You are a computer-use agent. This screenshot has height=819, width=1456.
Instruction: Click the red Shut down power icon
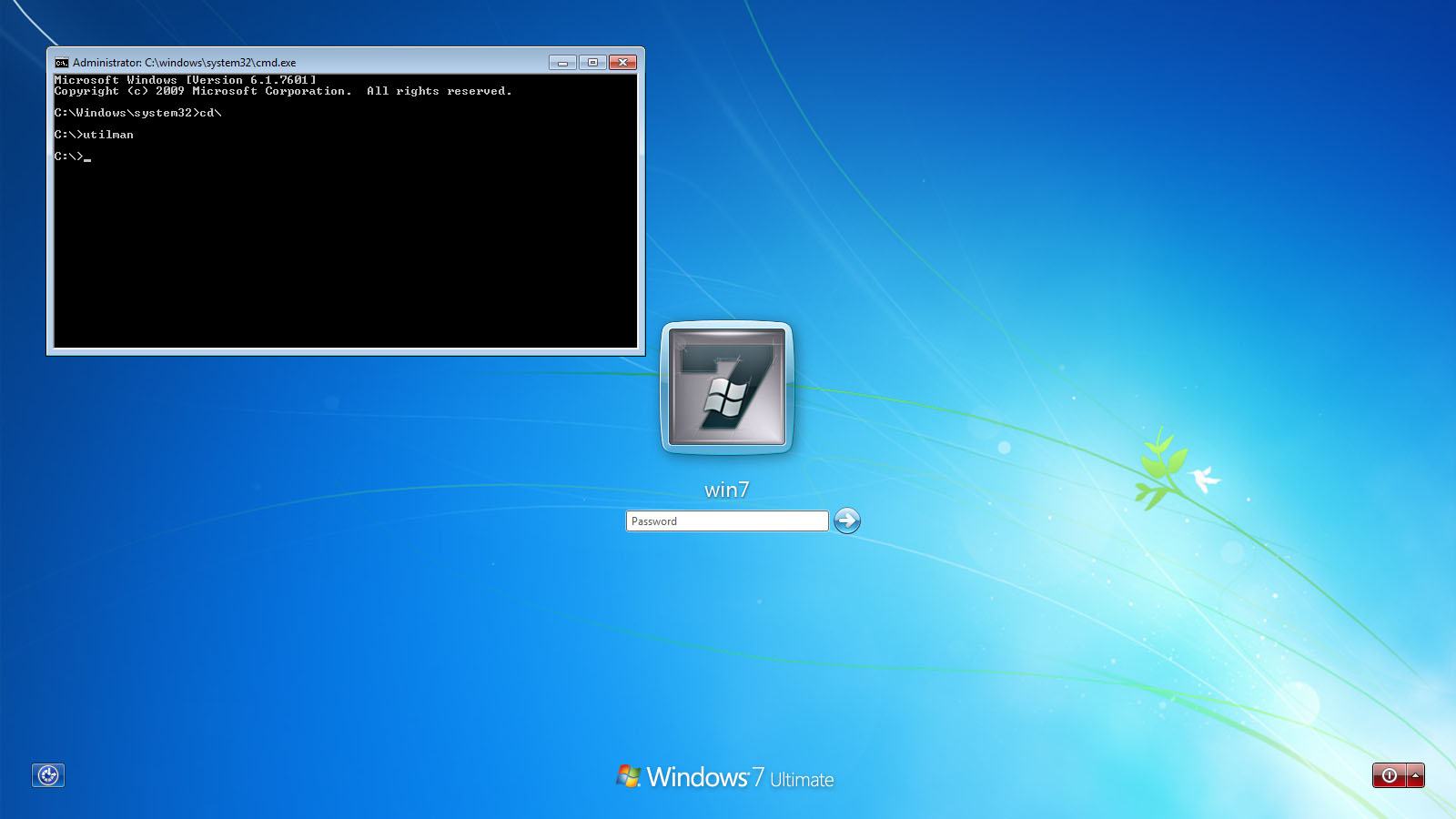(1388, 775)
